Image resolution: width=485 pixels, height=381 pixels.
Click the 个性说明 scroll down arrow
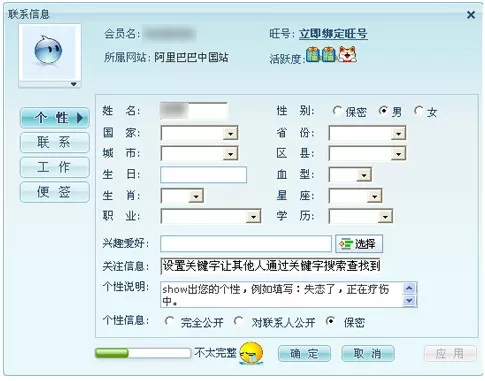click(x=409, y=301)
